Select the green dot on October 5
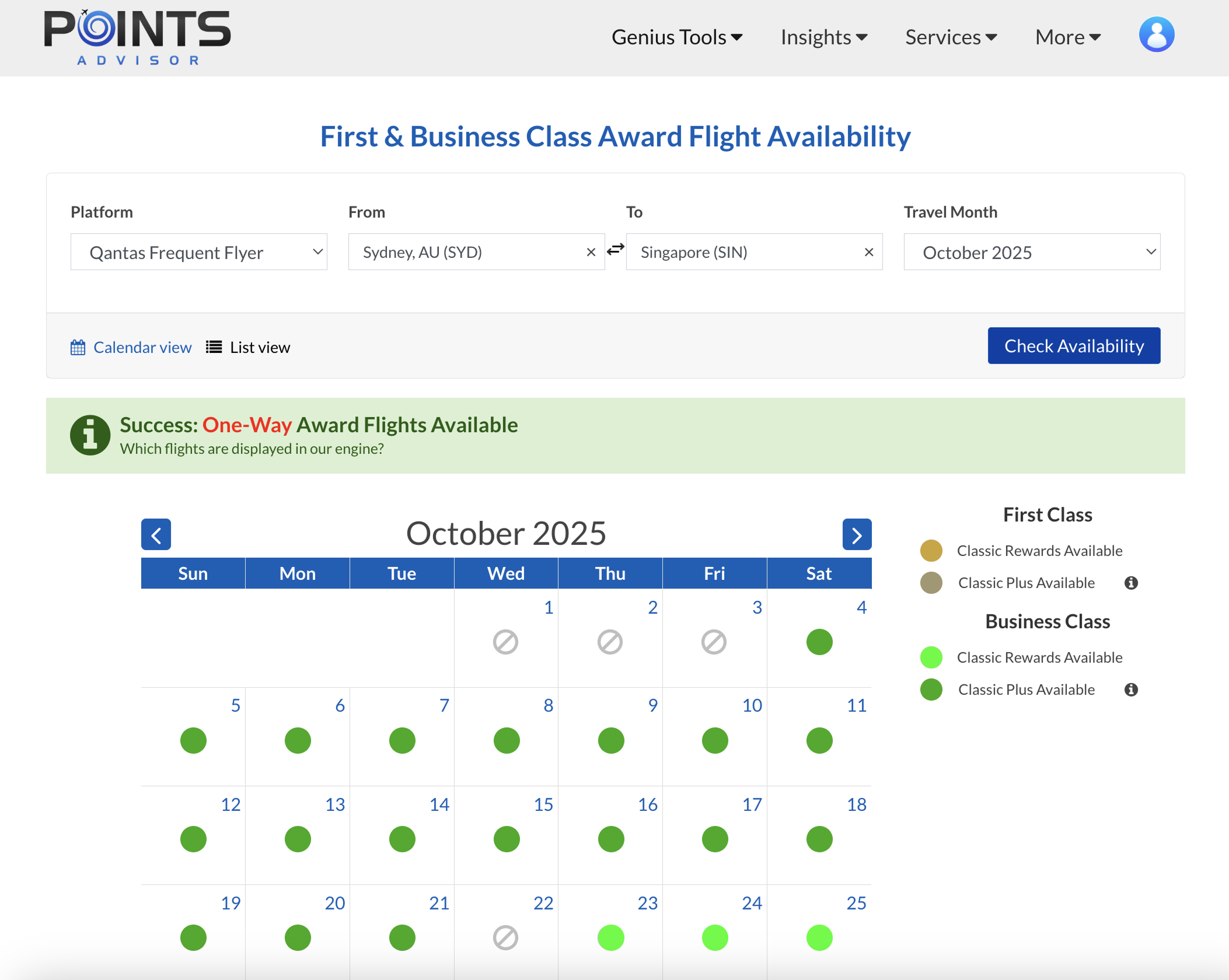The width and height of the screenshot is (1229, 980). point(193,741)
